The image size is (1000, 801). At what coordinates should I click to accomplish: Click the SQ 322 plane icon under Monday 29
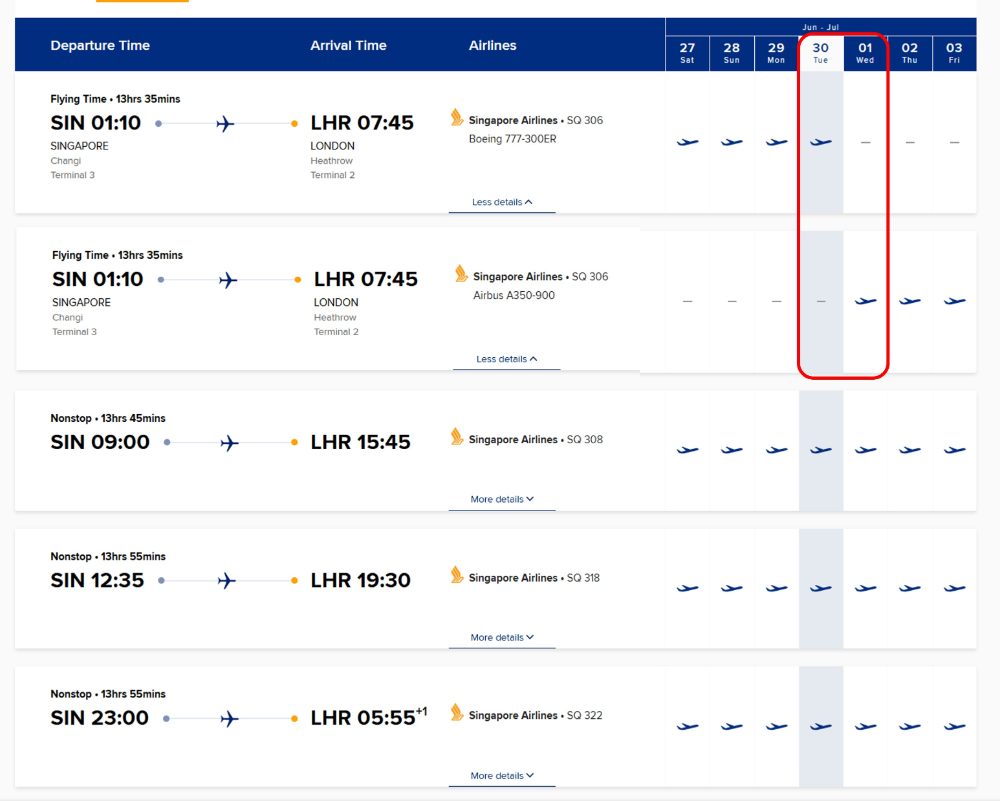pos(776,726)
